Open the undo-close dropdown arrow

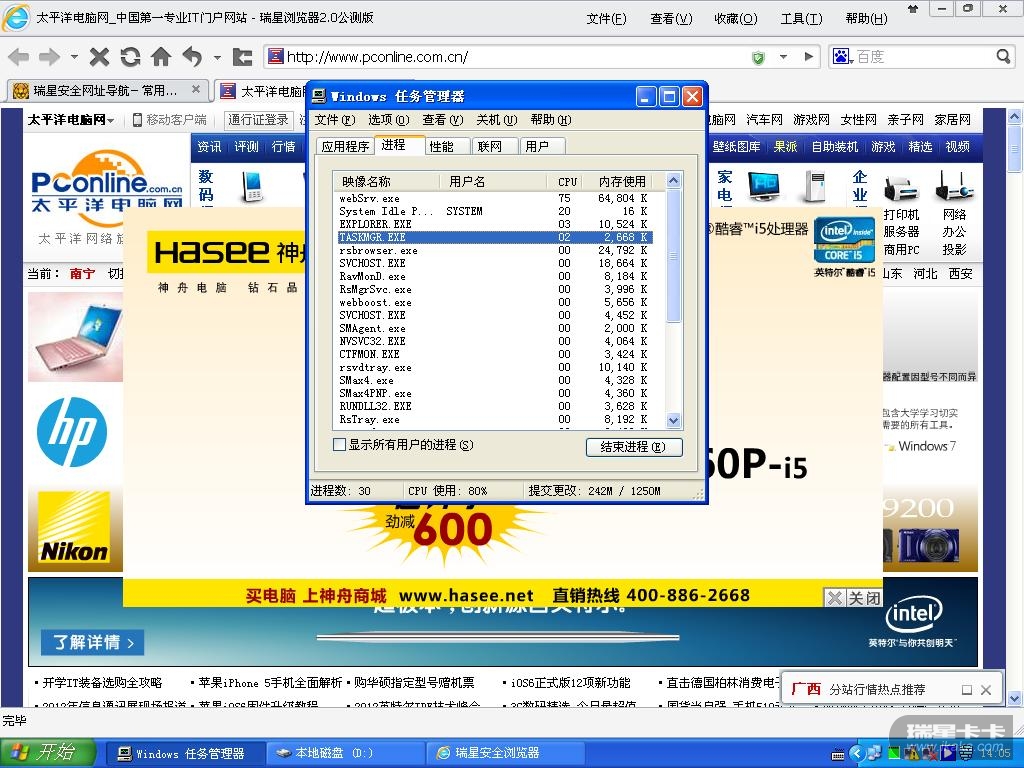tap(217, 57)
